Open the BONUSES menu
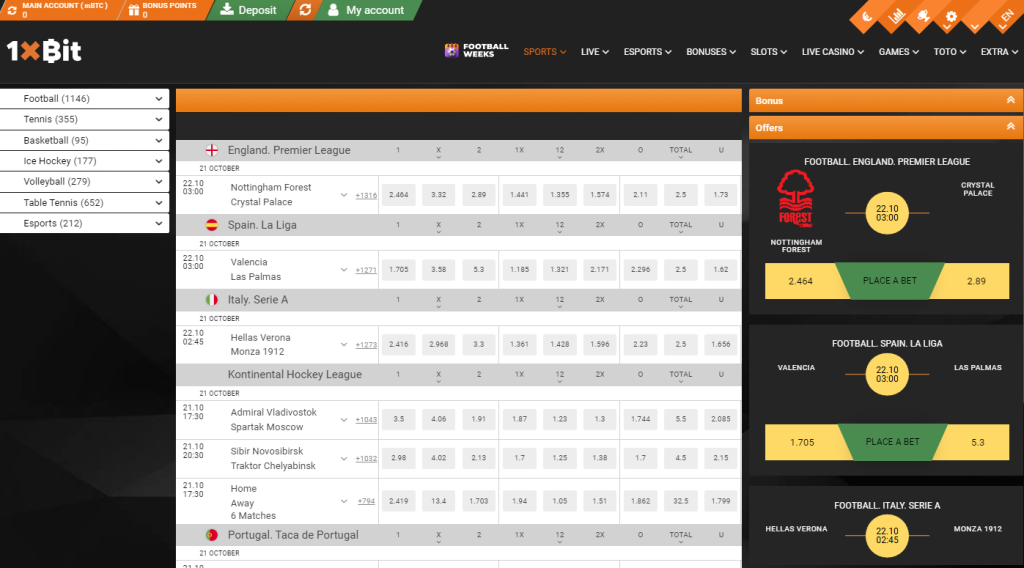 point(711,52)
